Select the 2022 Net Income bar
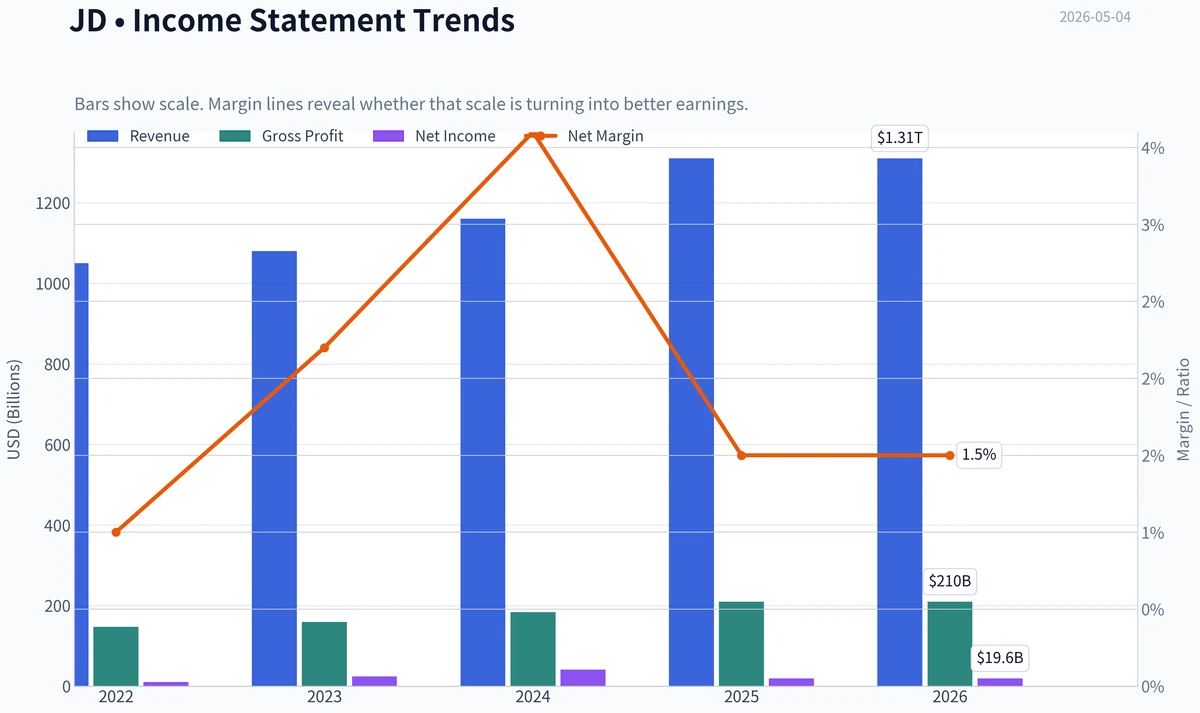Viewport: 1200px width, 713px height. click(x=166, y=684)
